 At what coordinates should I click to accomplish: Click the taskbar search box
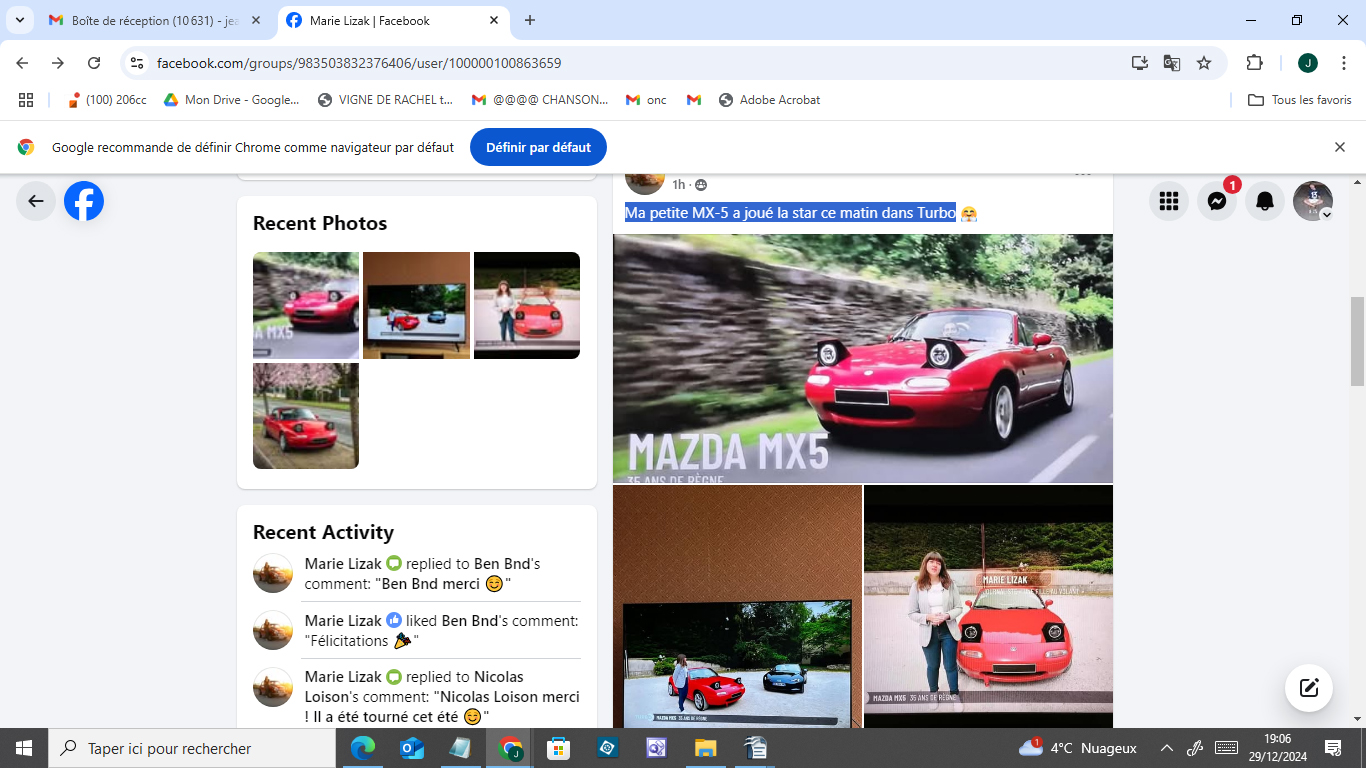pyautogui.click(x=192, y=748)
